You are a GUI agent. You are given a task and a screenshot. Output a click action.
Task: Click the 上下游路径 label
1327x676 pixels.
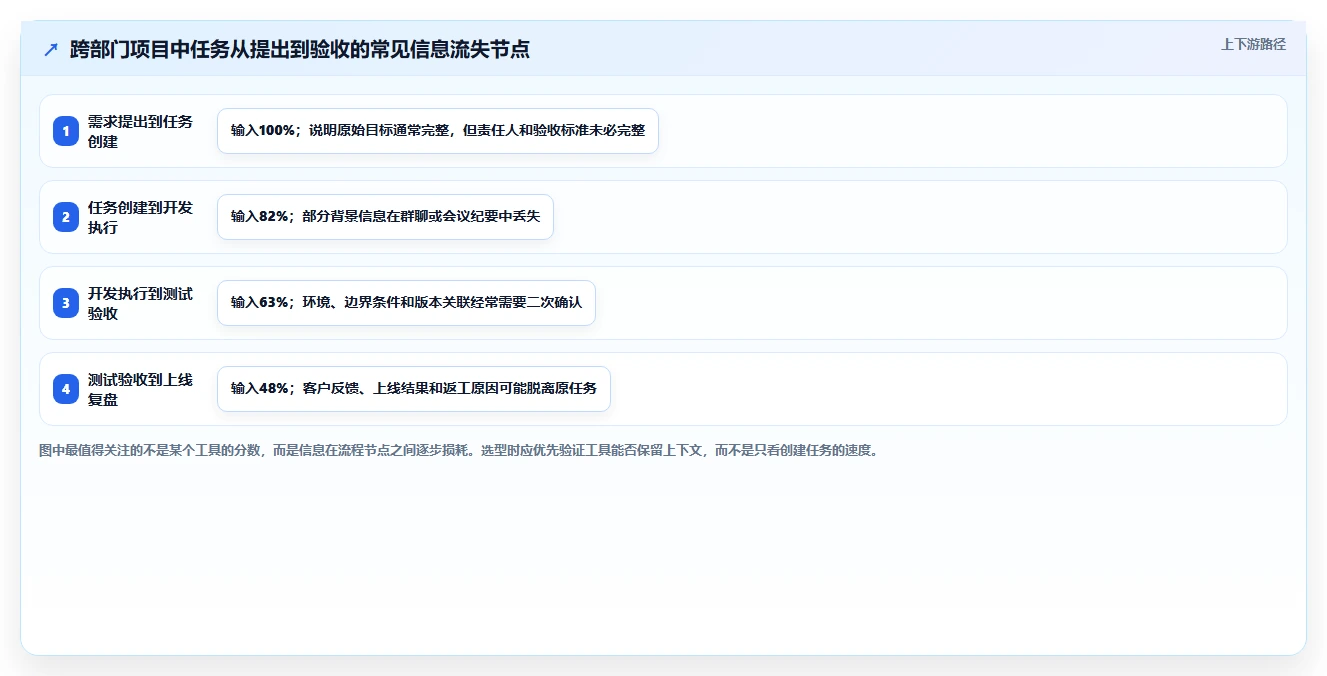(1253, 45)
